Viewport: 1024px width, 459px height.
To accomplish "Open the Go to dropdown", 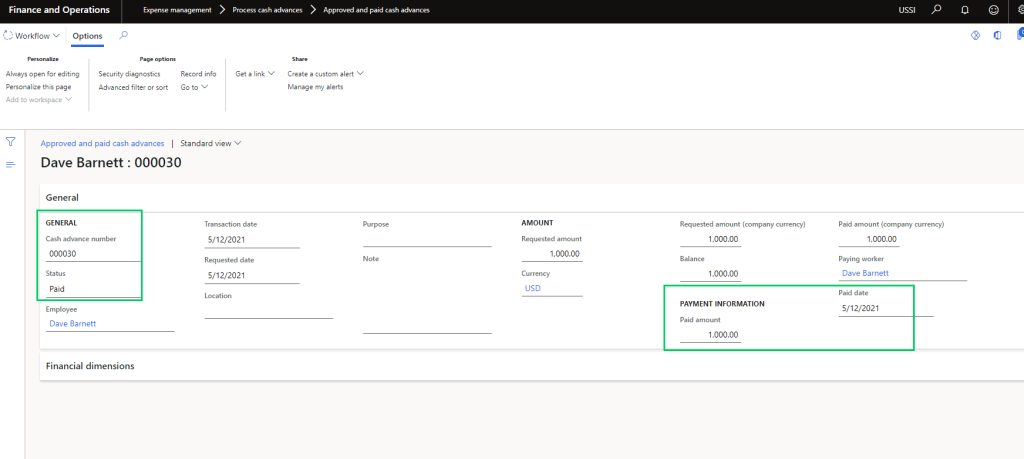I will (x=194, y=87).
